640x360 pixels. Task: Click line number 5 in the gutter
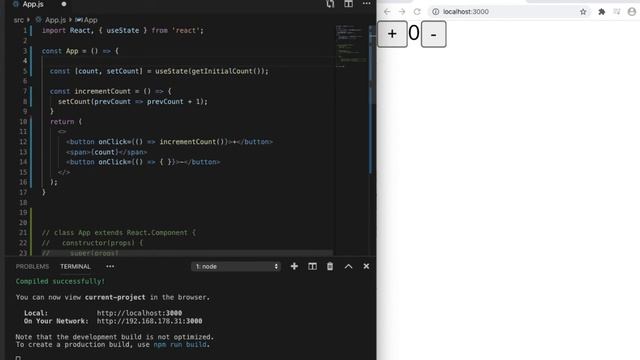click(x=25, y=71)
